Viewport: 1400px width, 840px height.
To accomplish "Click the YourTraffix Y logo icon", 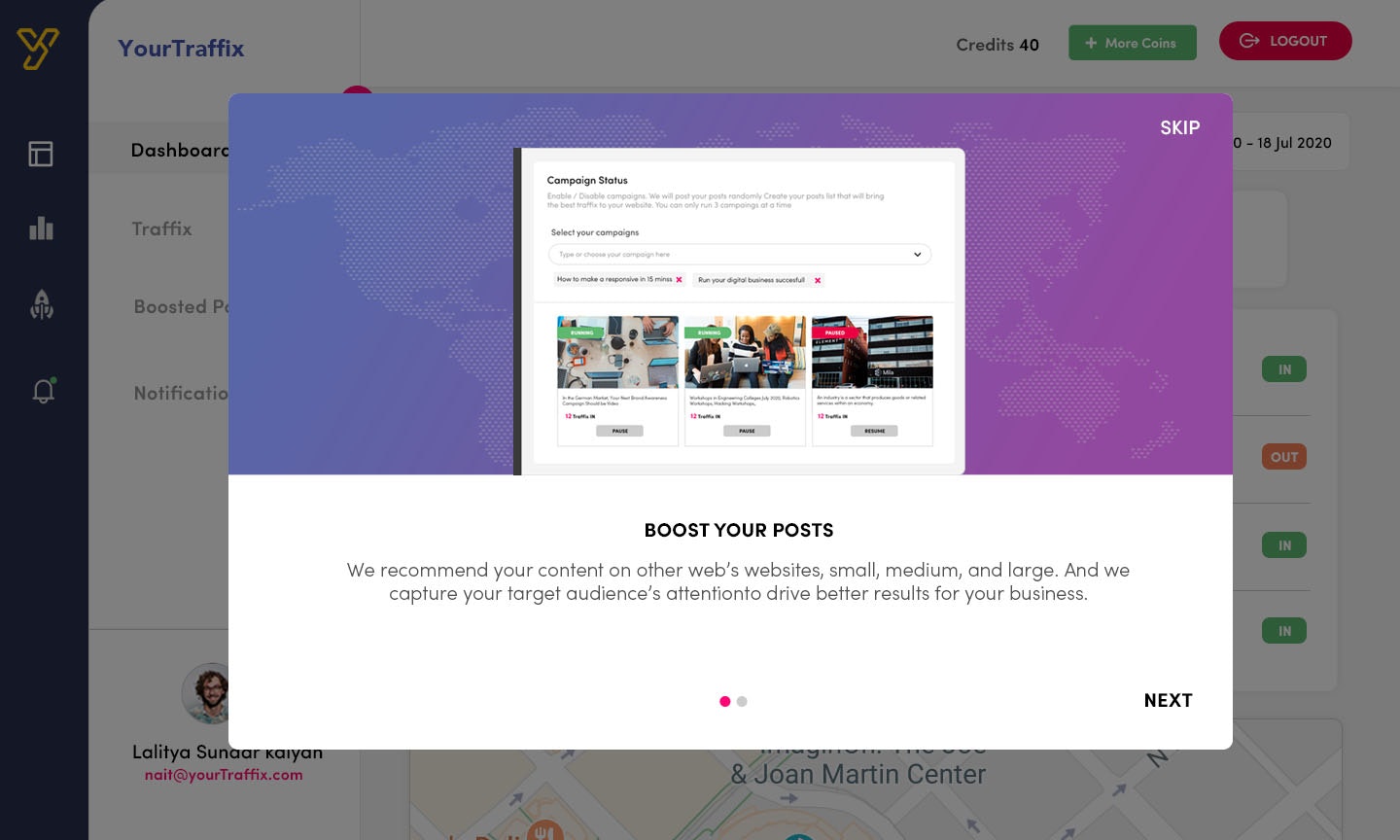I will tap(38, 49).
